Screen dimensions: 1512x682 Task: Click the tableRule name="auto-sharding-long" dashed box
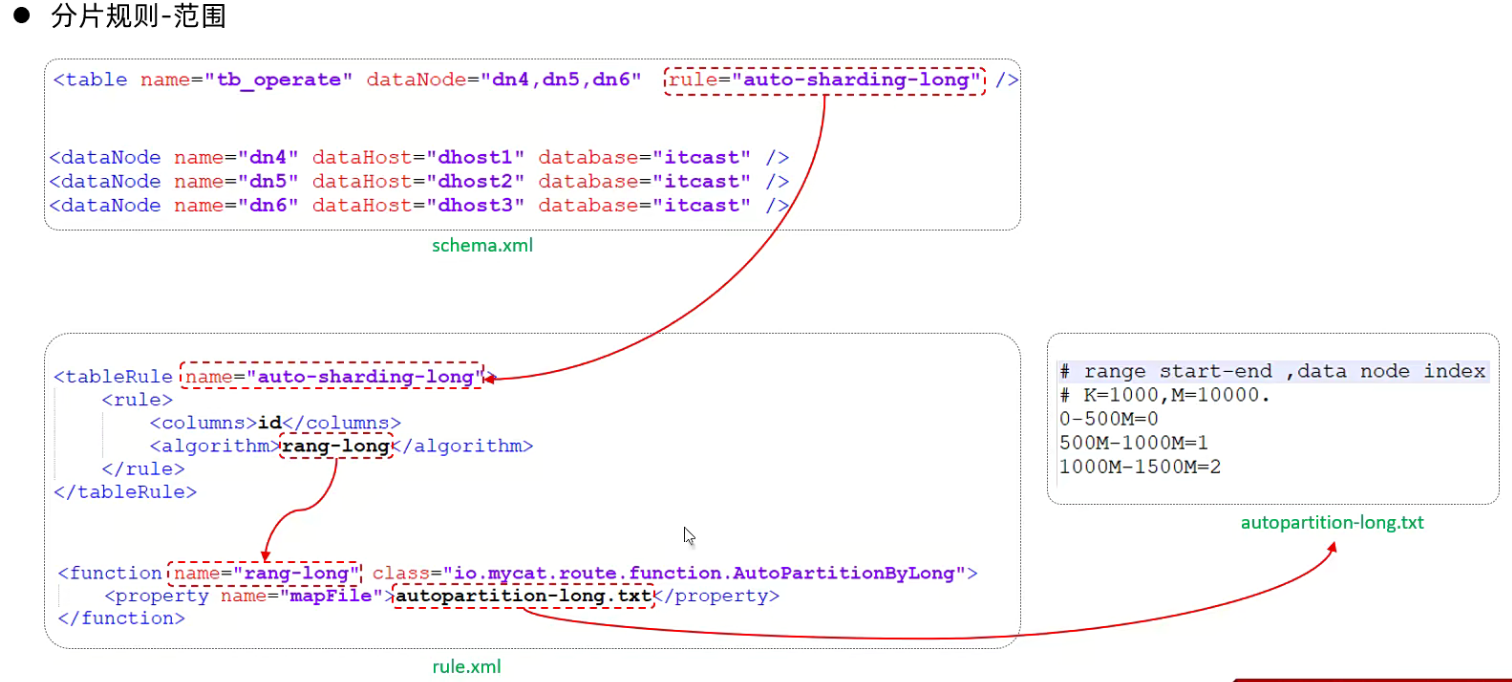pos(331,376)
